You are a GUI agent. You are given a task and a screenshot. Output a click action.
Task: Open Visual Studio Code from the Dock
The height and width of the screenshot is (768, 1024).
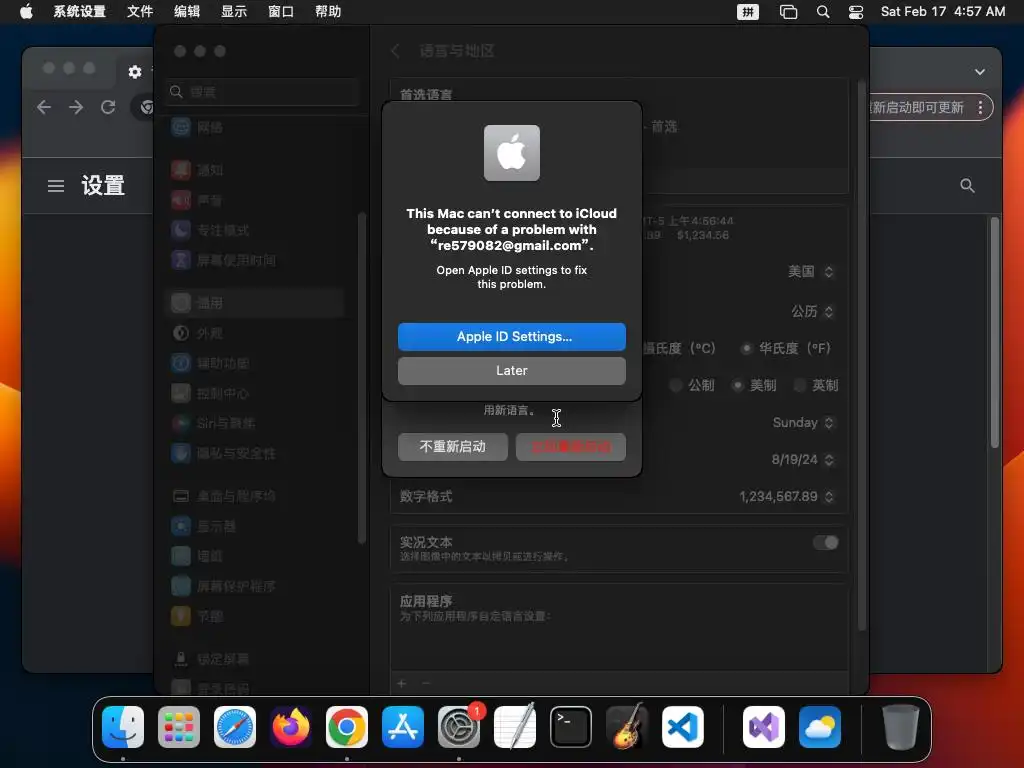pyautogui.click(x=682, y=727)
